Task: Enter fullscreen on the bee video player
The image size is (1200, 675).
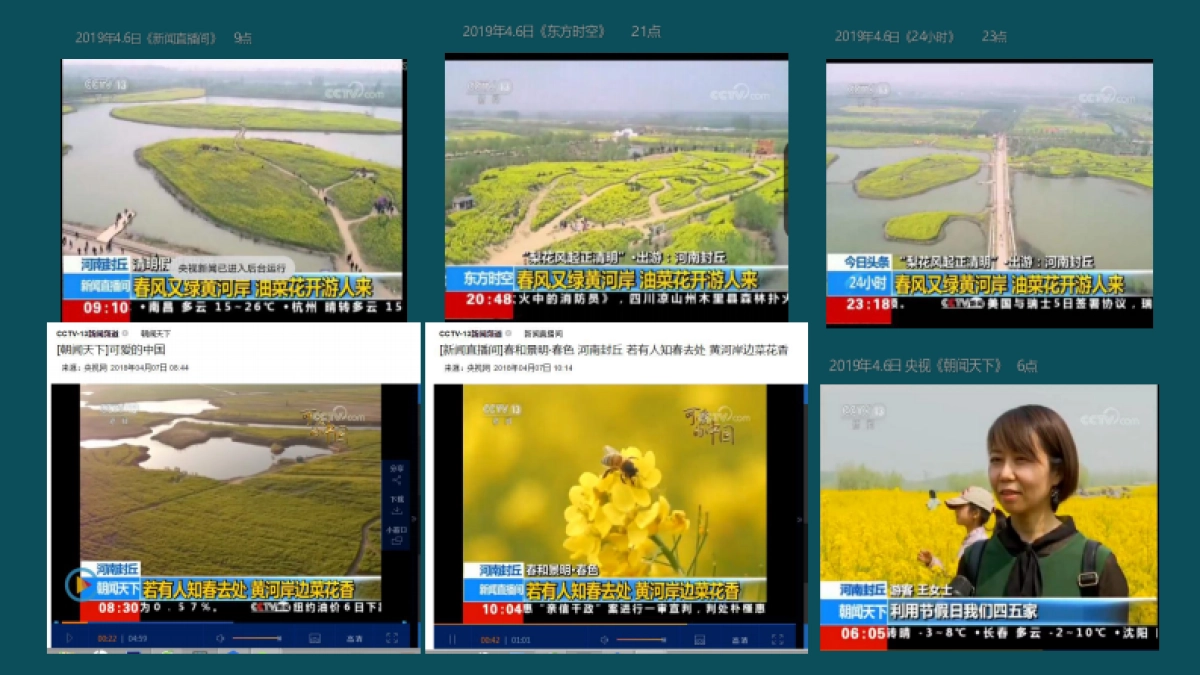Action: click(776, 639)
